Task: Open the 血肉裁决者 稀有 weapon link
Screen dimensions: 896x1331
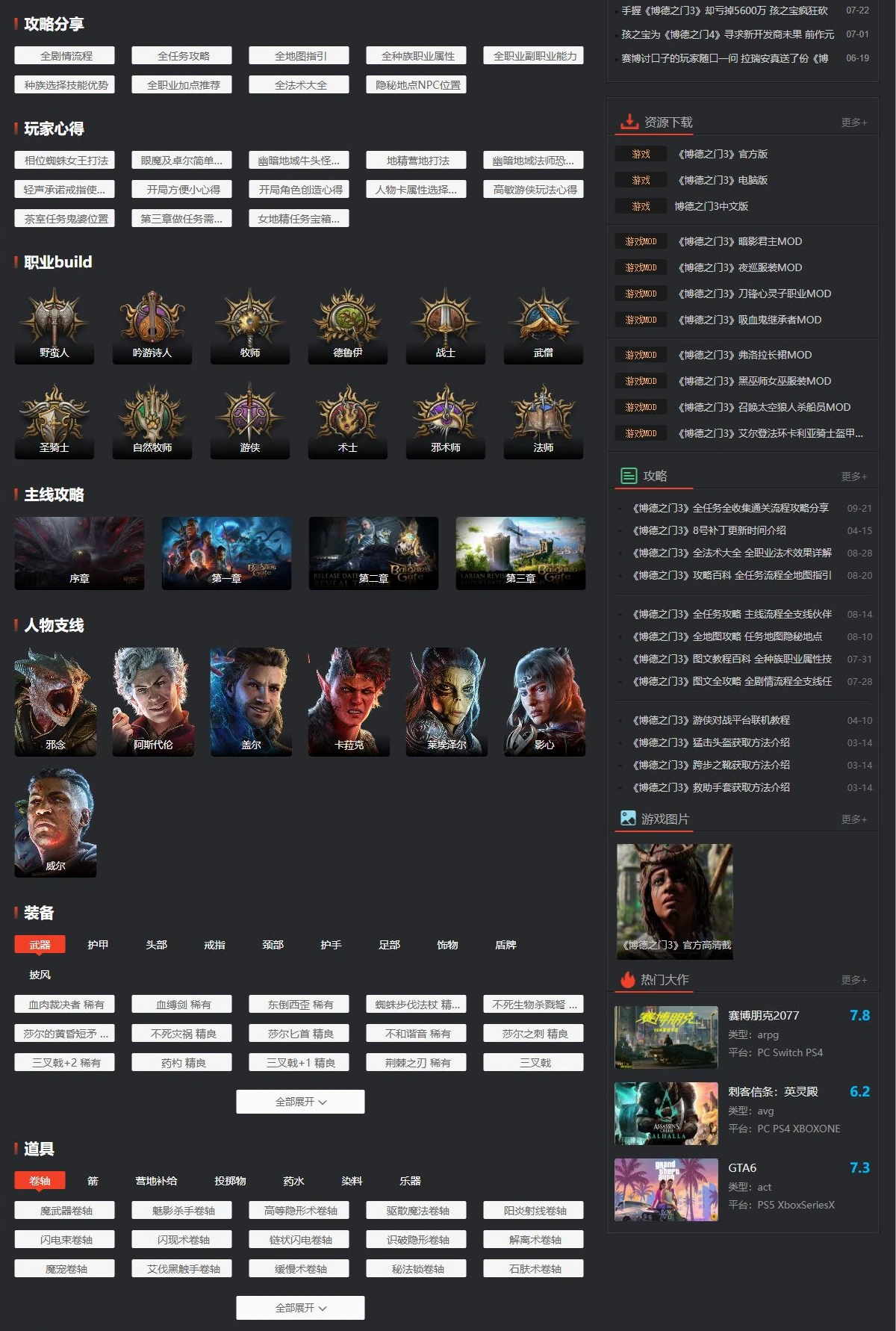Action: (66, 1005)
